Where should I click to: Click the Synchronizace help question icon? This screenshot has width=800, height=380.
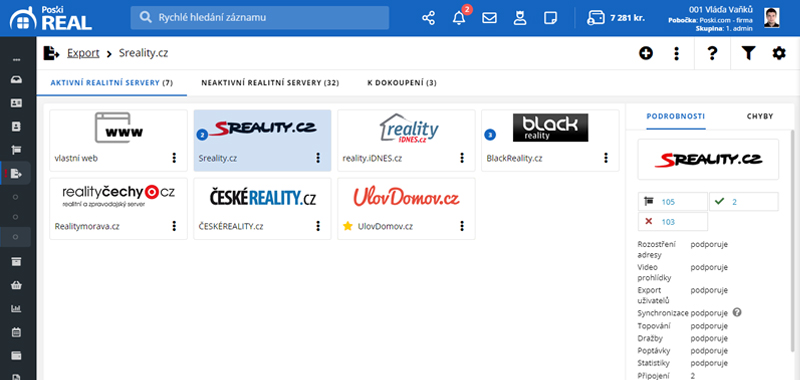click(x=736, y=312)
